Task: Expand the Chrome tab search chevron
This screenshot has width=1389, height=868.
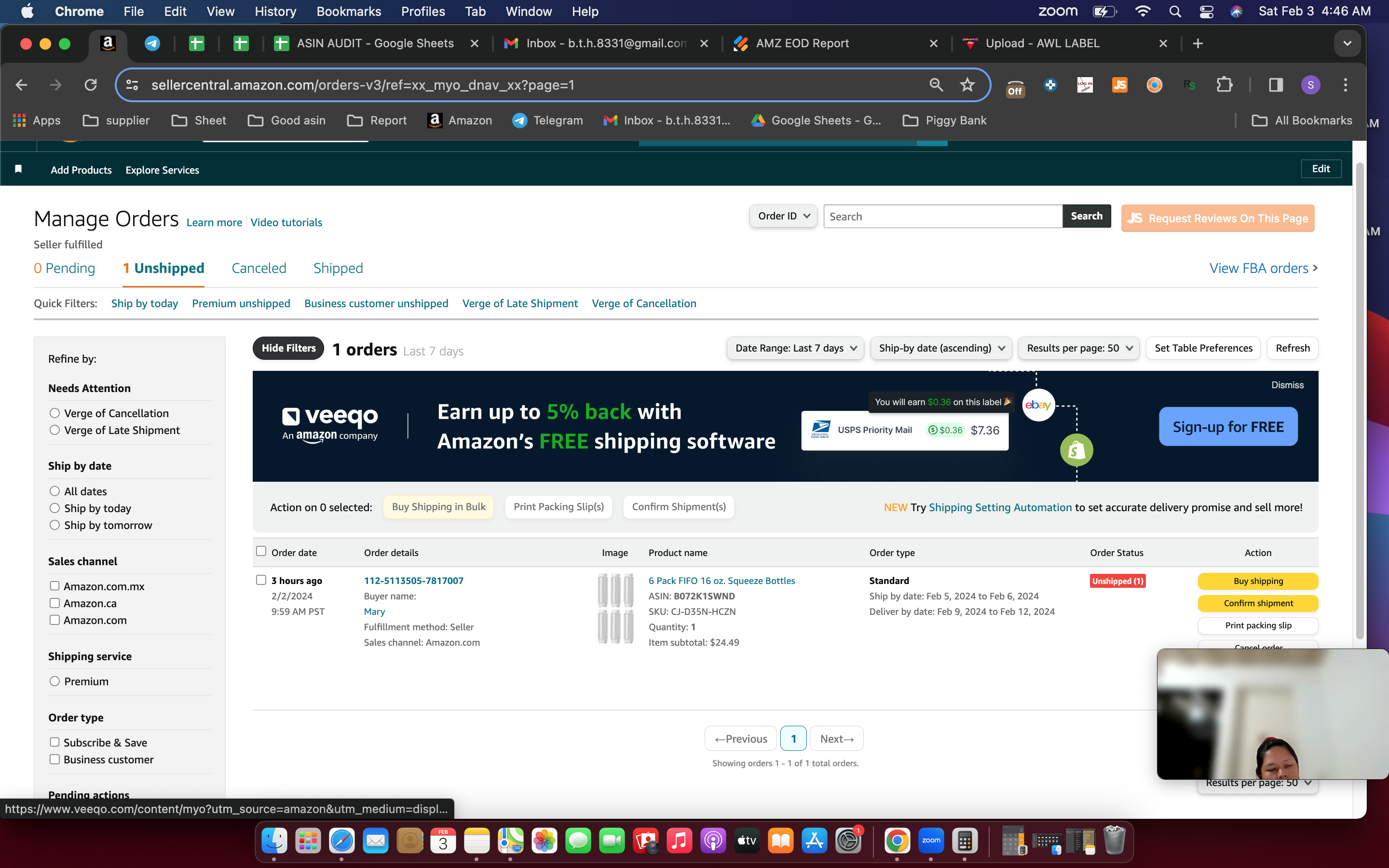Action: [1347, 43]
